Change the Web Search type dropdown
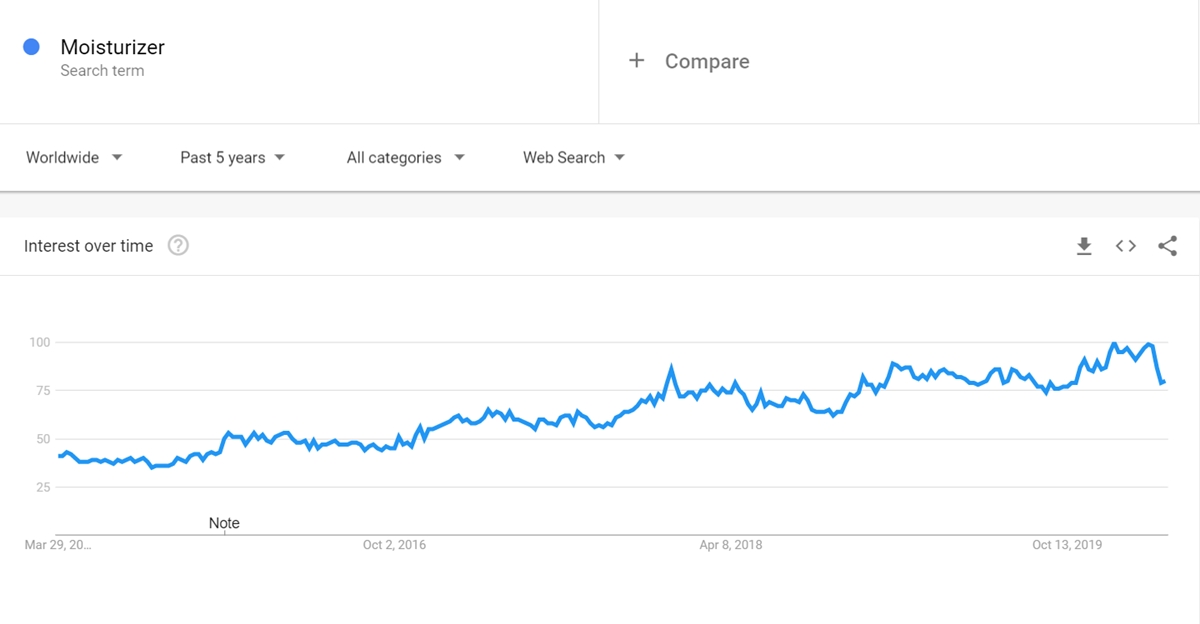The image size is (1200, 624). click(573, 158)
